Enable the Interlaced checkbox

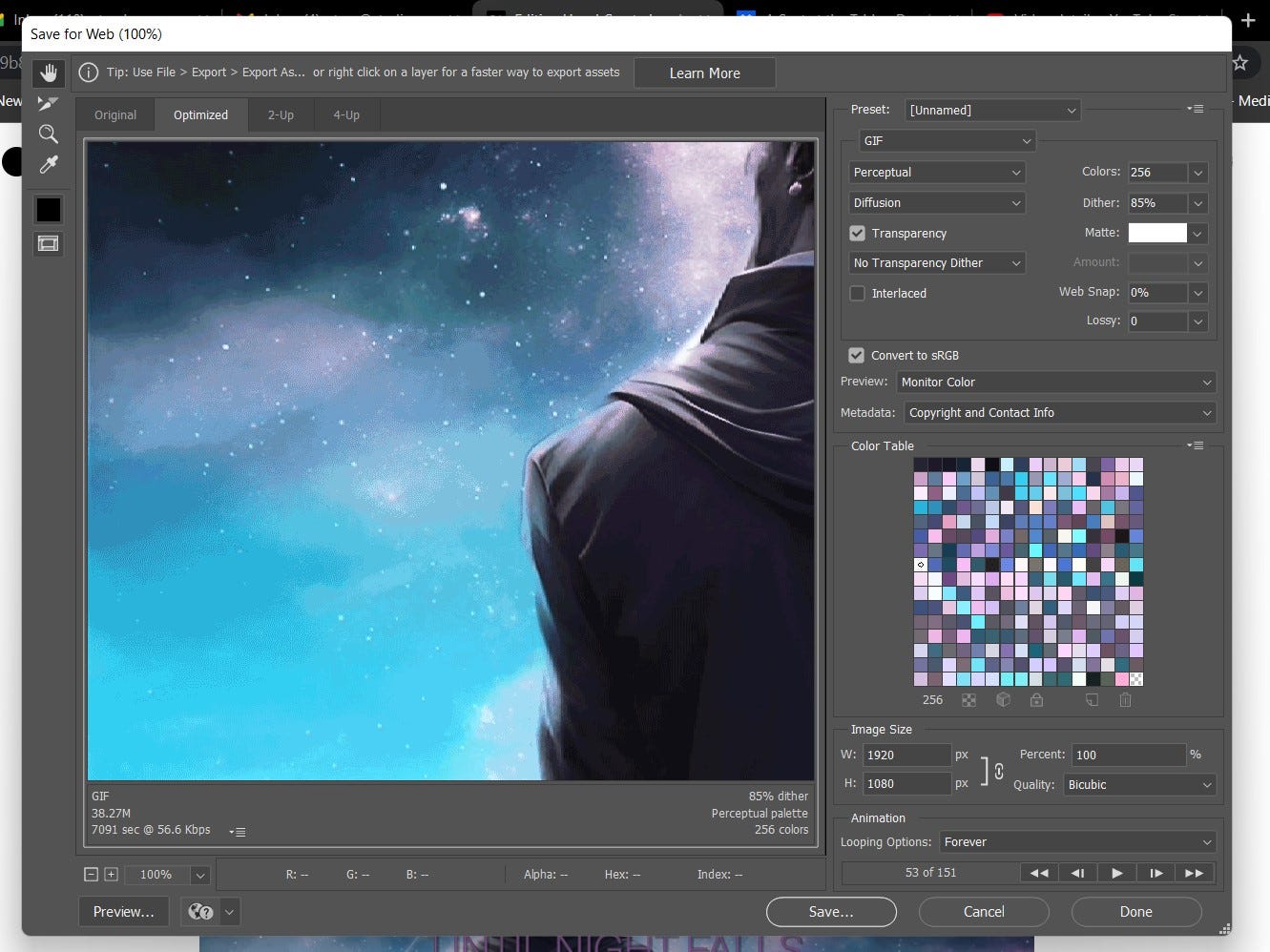[857, 293]
